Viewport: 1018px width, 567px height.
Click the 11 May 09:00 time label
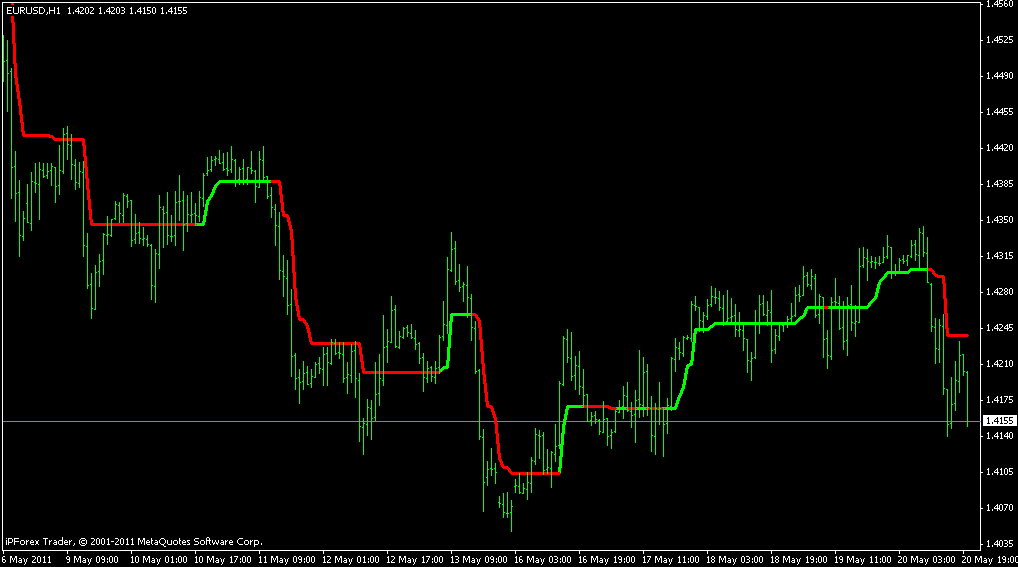click(287, 560)
